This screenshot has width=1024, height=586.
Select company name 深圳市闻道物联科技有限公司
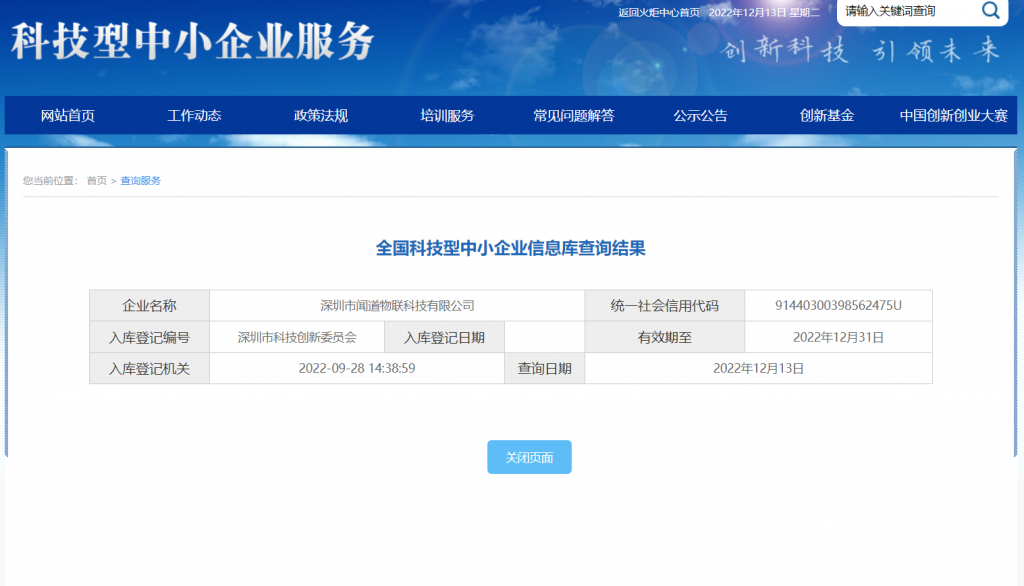tap(397, 306)
